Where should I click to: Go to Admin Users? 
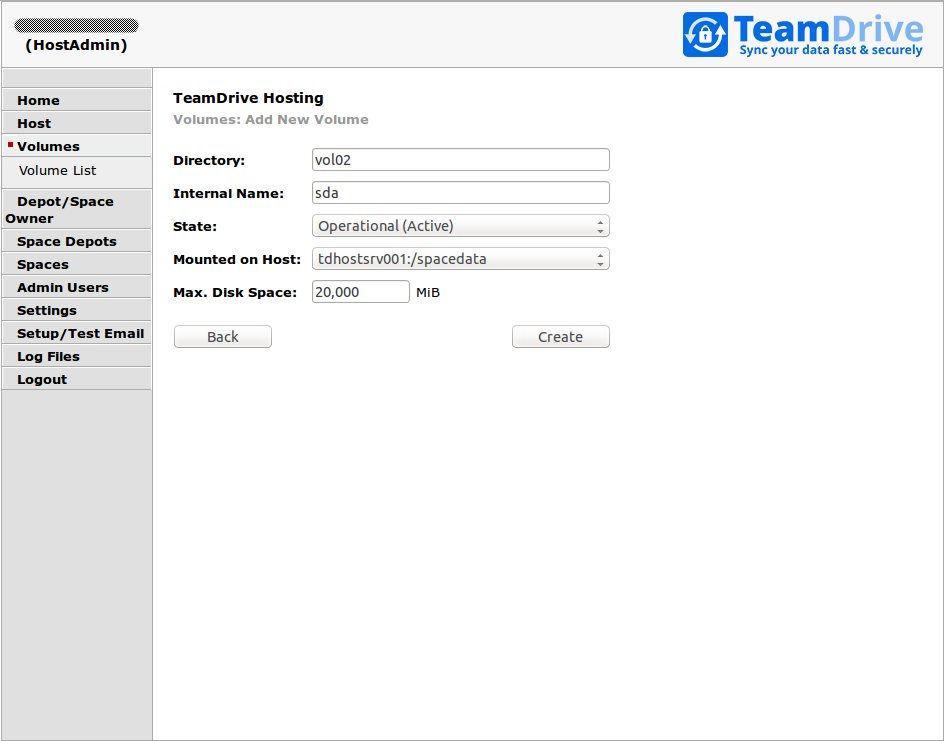[x=76, y=287]
